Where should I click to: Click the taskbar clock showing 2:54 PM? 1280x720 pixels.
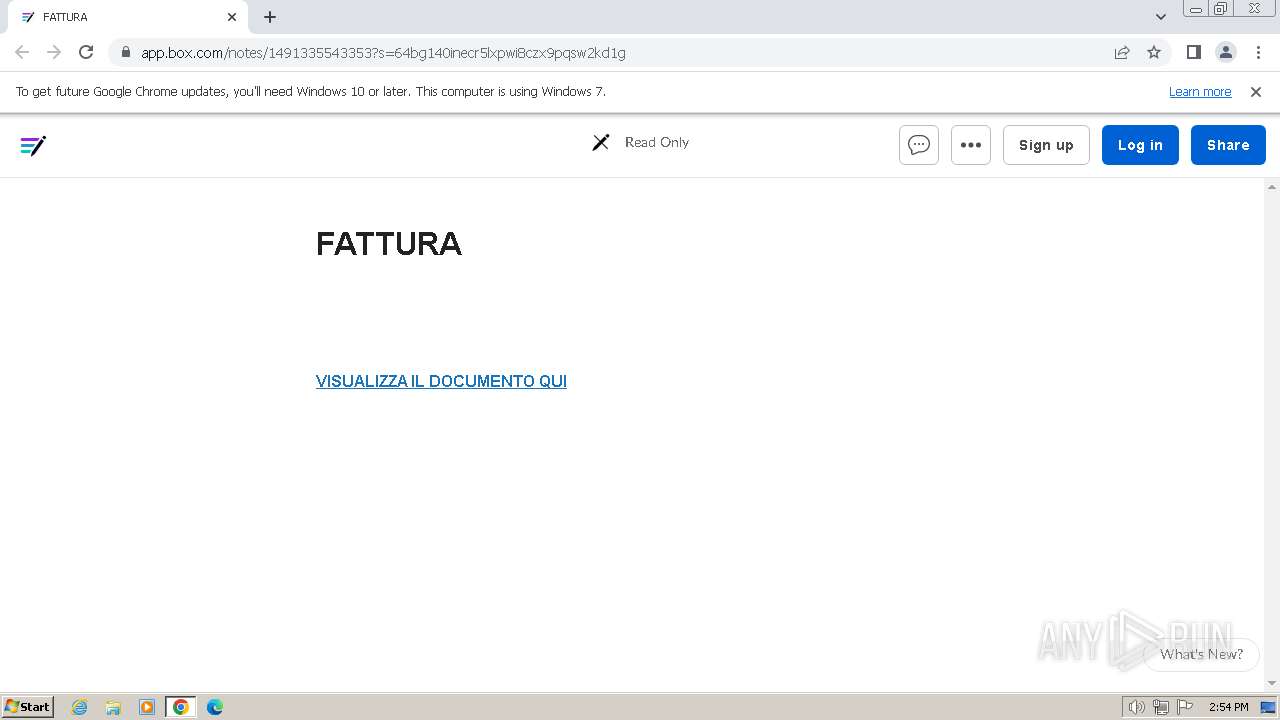click(x=1228, y=707)
